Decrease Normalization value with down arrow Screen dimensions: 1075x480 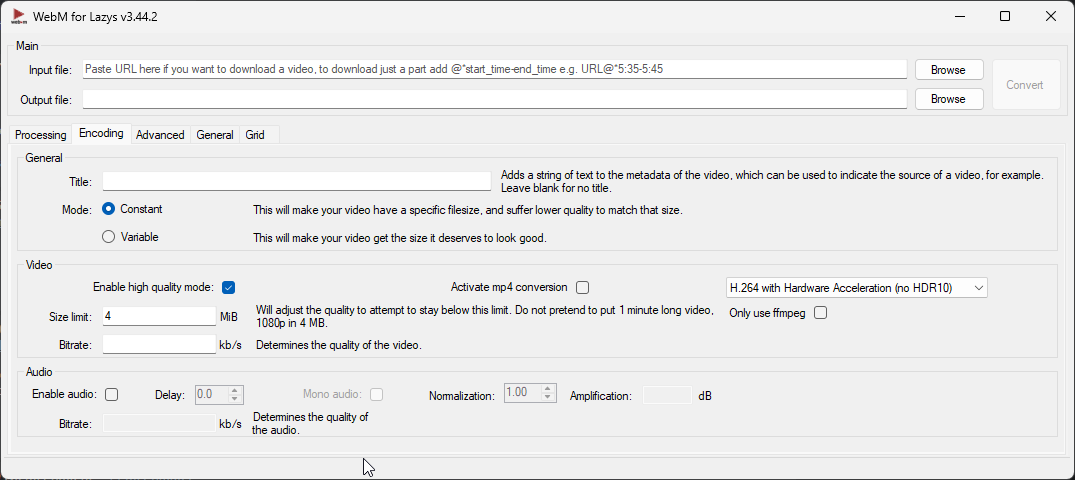tap(547, 398)
